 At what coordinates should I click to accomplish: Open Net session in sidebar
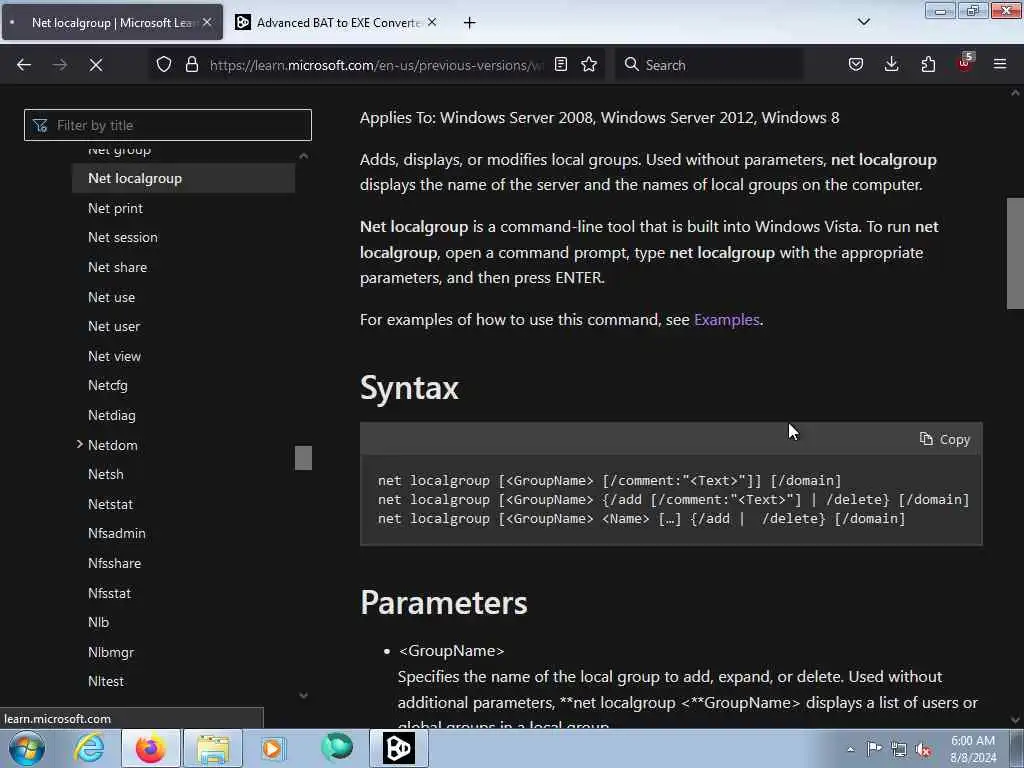[x=123, y=238]
